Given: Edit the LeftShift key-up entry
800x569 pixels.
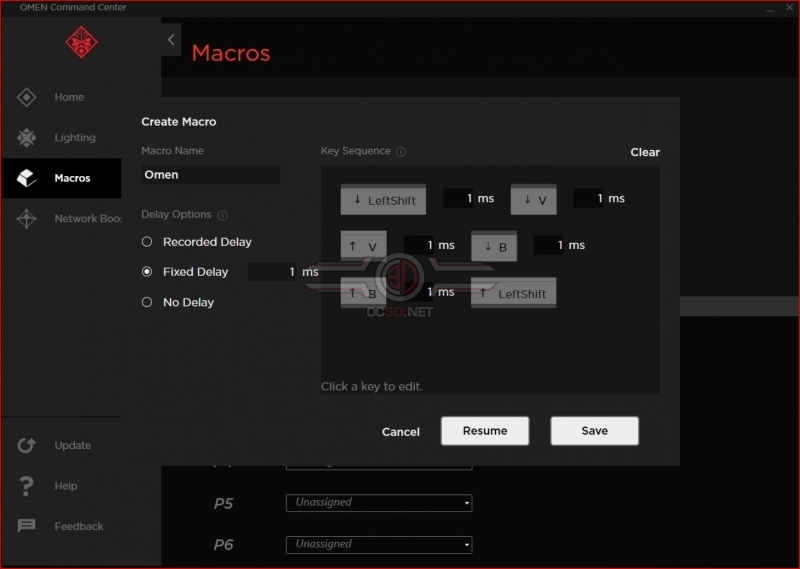Looking at the screenshot, I should click(513, 293).
